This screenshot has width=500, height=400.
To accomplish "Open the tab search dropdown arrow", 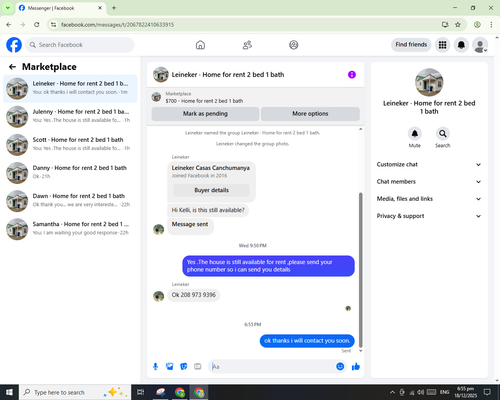I will [8, 8].
